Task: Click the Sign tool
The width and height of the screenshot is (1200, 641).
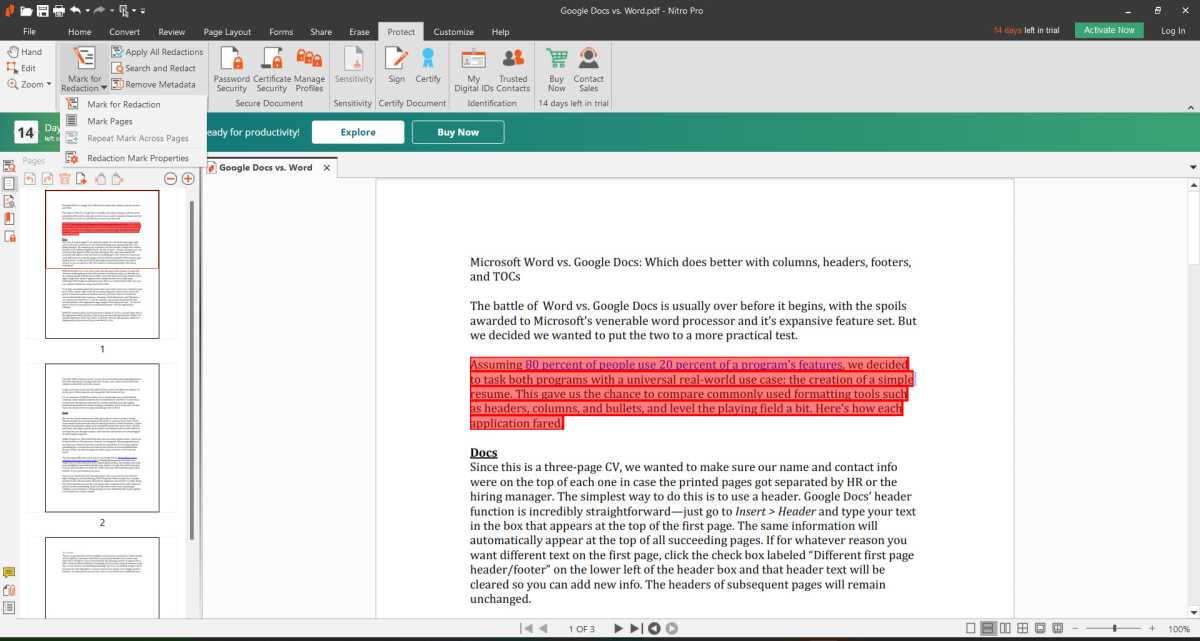Action: coord(397,66)
